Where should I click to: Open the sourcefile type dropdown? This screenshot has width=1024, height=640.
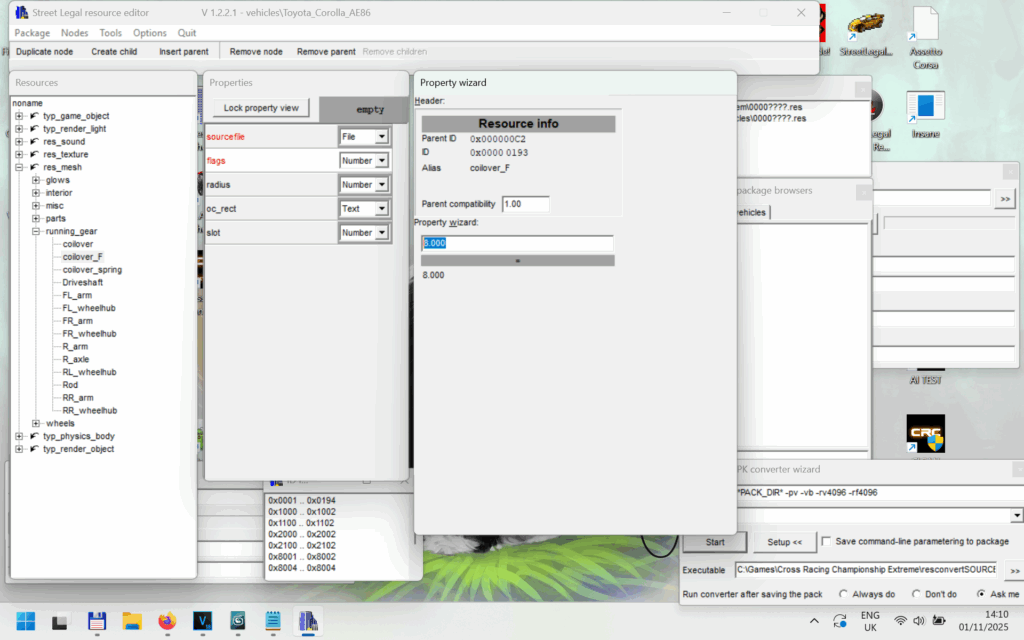tap(381, 136)
